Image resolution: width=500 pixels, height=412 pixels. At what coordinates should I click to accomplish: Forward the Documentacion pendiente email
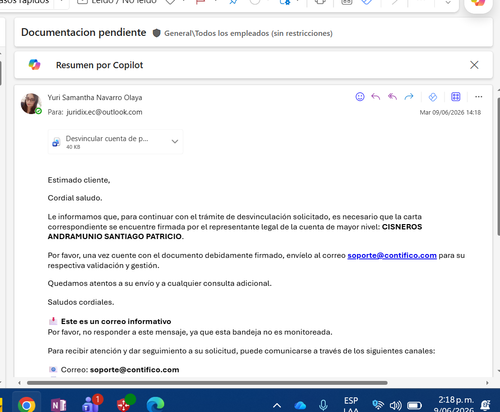point(409,97)
